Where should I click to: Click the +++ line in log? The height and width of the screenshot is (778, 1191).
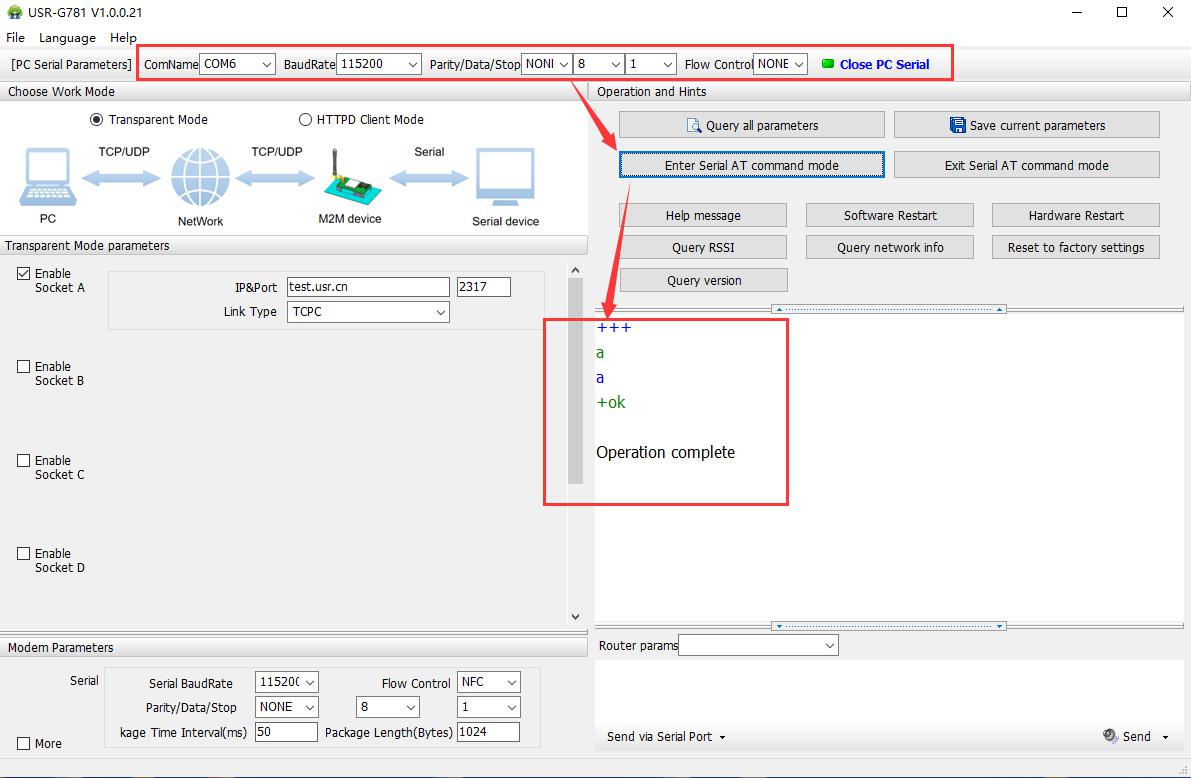point(614,327)
